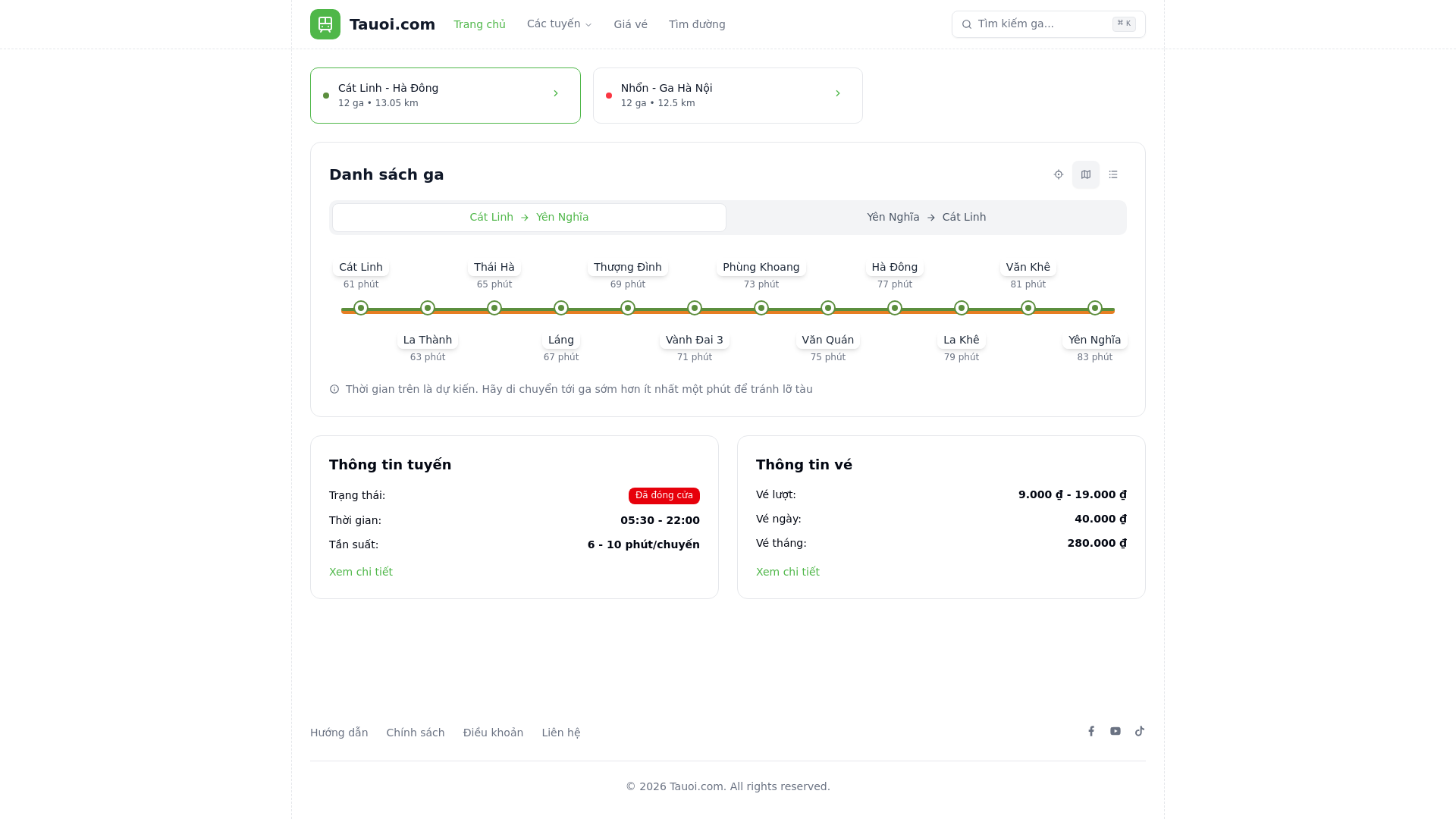Select the Phùng Khoang station marker
This screenshot has width=1456, height=819.
point(761,308)
